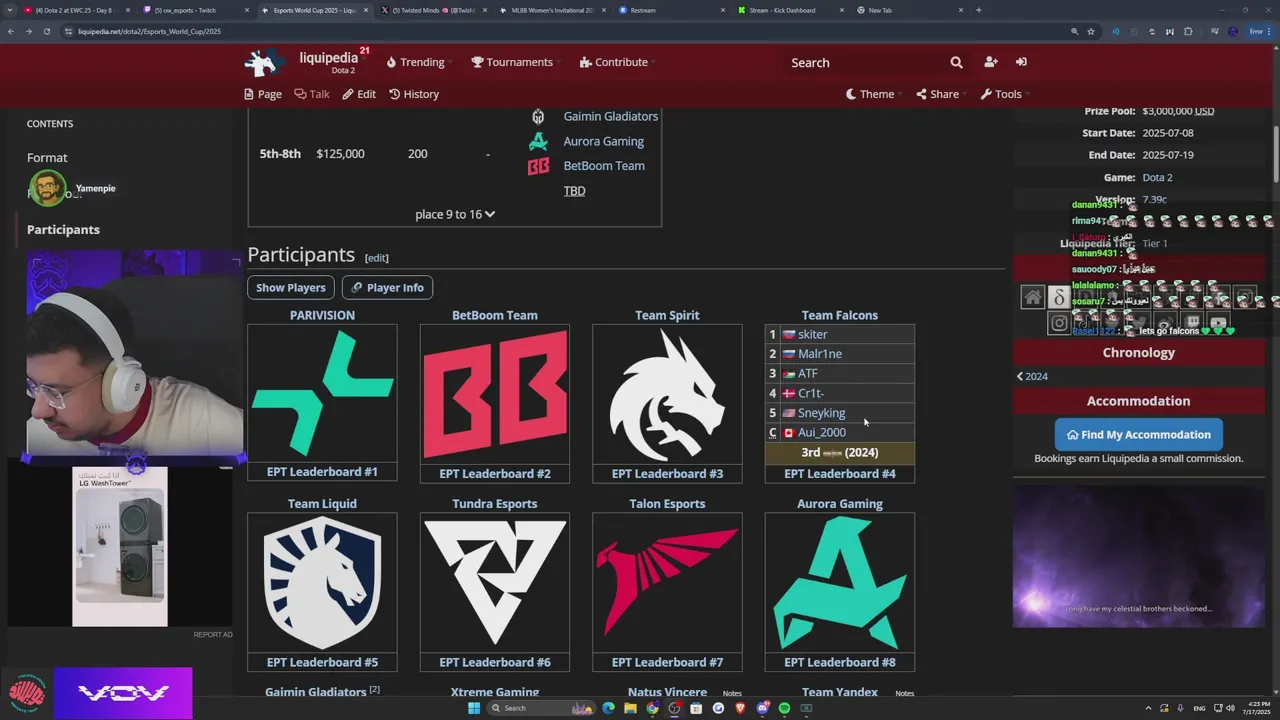The image size is (1280, 720).
Task: Open coach Aui_2000 link
Action: (x=821, y=432)
